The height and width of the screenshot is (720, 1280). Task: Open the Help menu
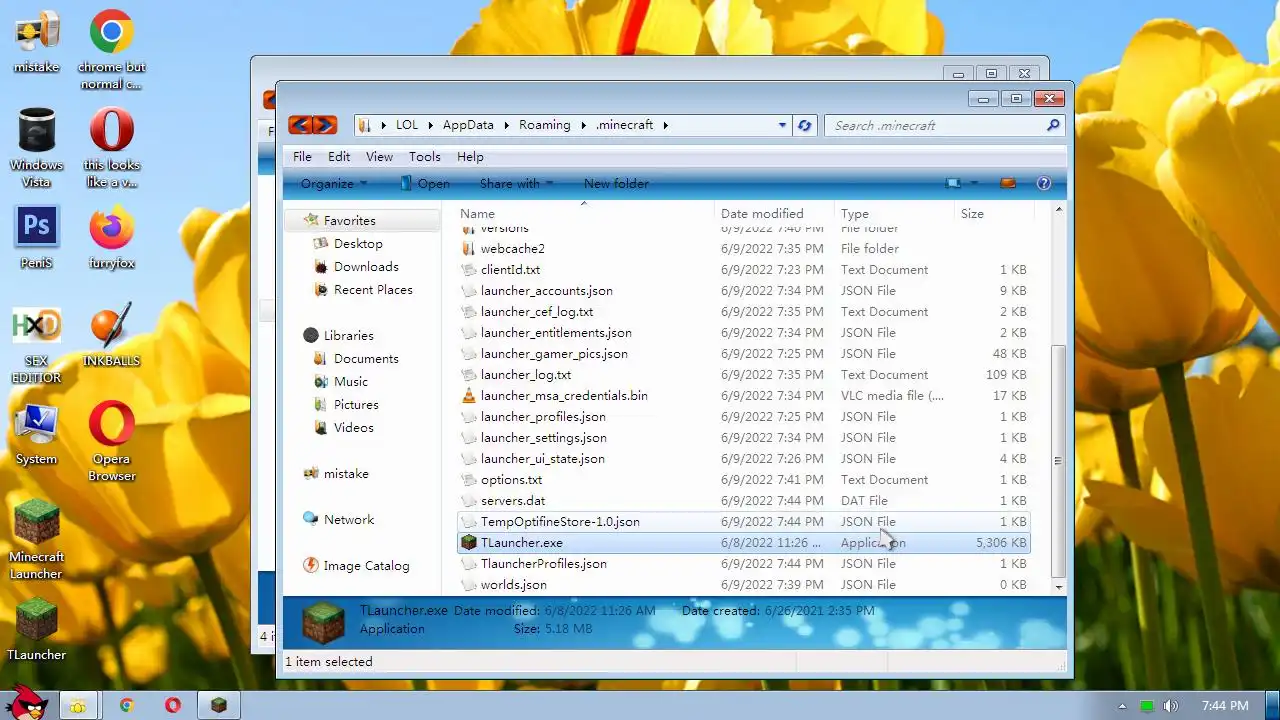click(470, 157)
